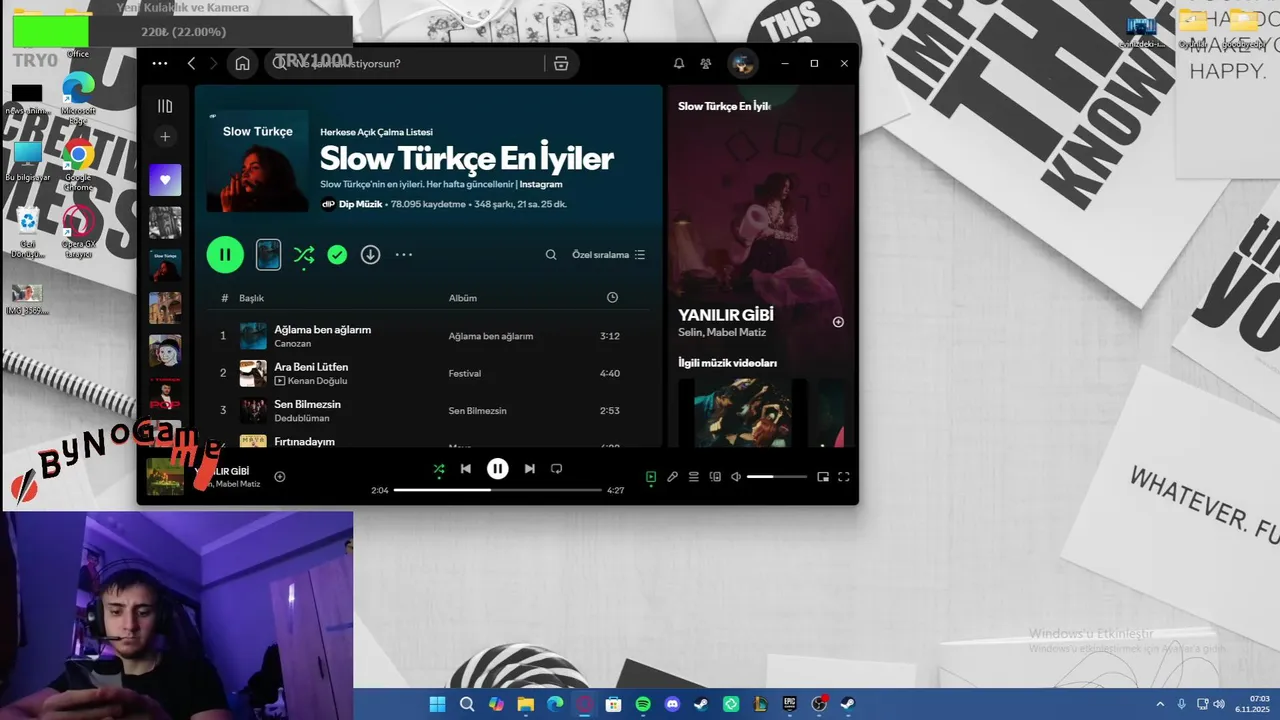Mute the Spotify volume
Screen dimensions: 1280x720
point(736,477)
